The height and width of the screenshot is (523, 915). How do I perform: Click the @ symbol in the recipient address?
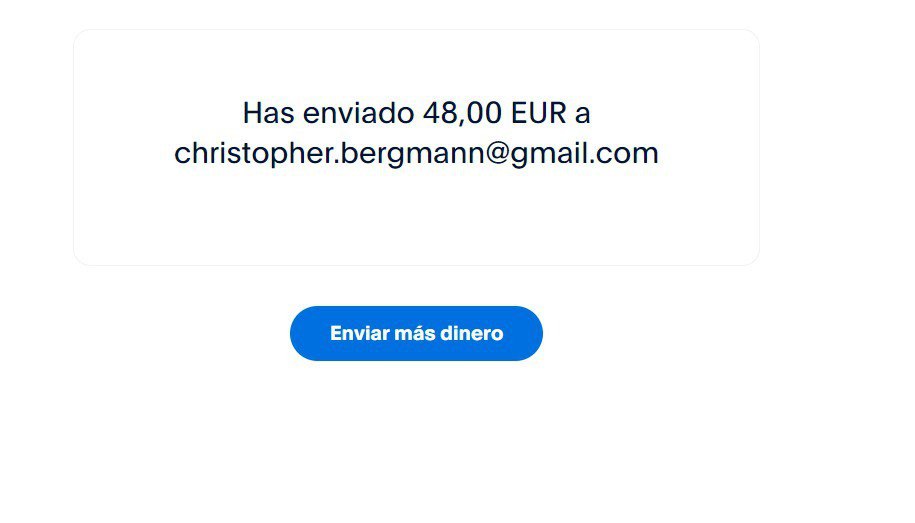(497, 154)
